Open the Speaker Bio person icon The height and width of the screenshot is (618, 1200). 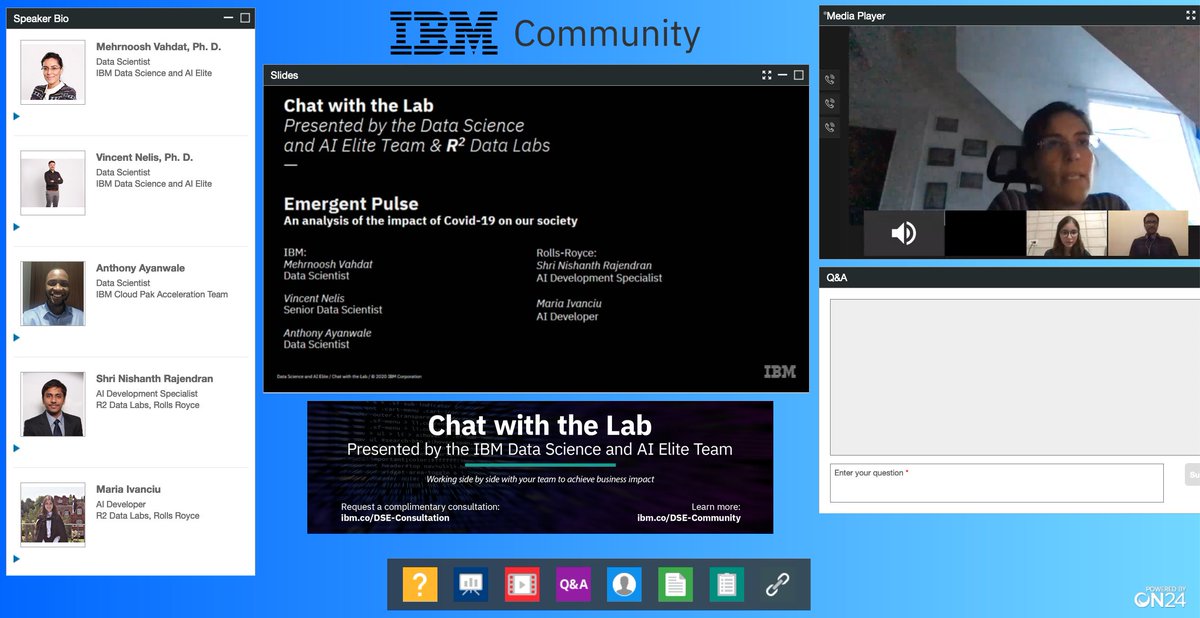(x=625, y=585)
